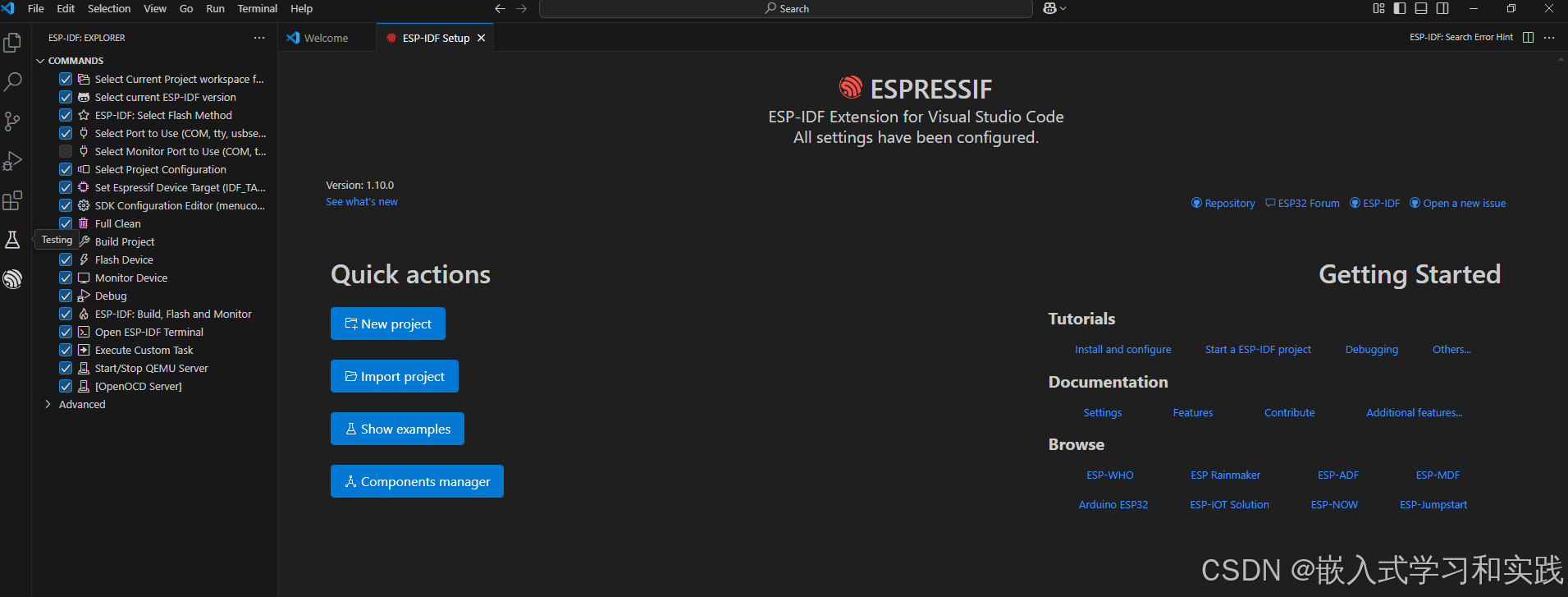The image size is (1568, 597).
Task: Open the Copilot chat icon in title bar
Action: tap(1049, 8)
